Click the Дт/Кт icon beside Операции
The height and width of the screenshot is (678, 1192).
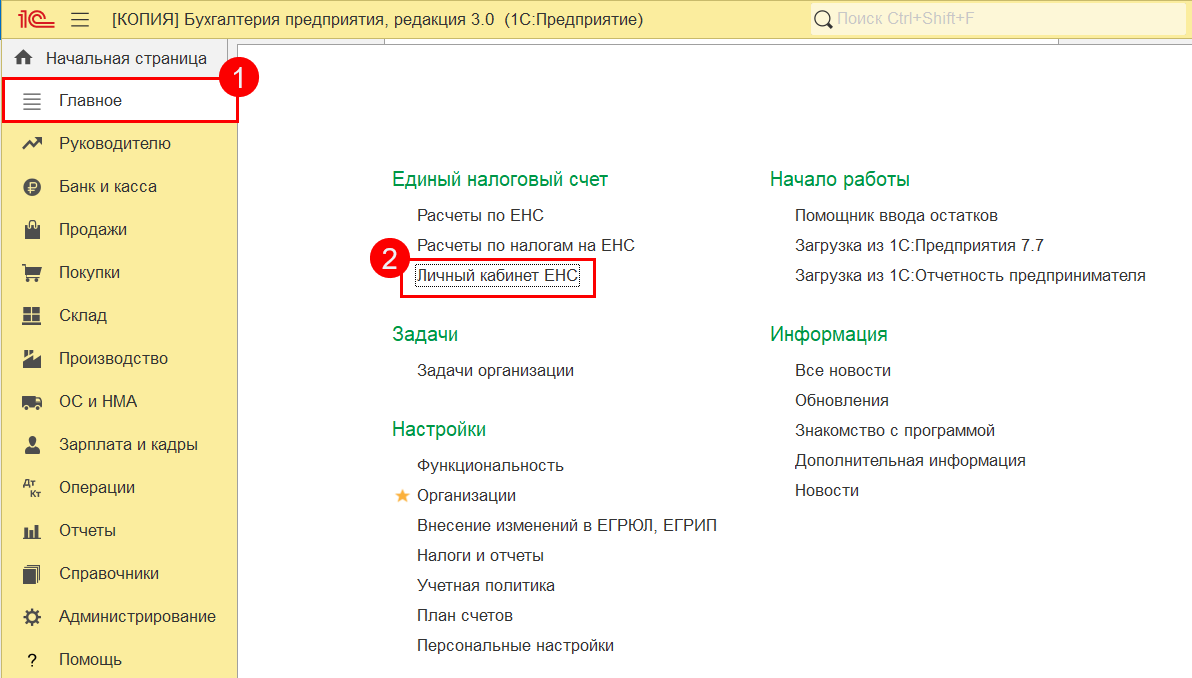(32, 488)
